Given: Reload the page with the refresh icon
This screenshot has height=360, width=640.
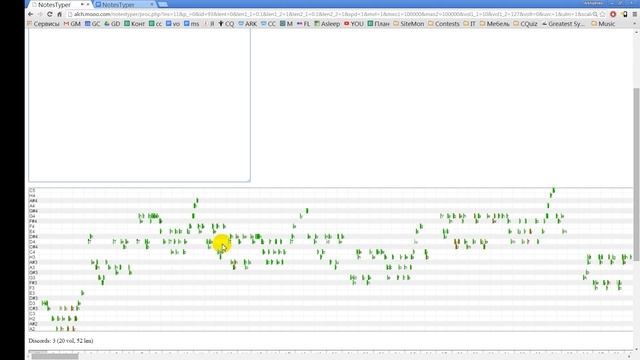Looking at the screenshot, I should (x=49, y=14).
